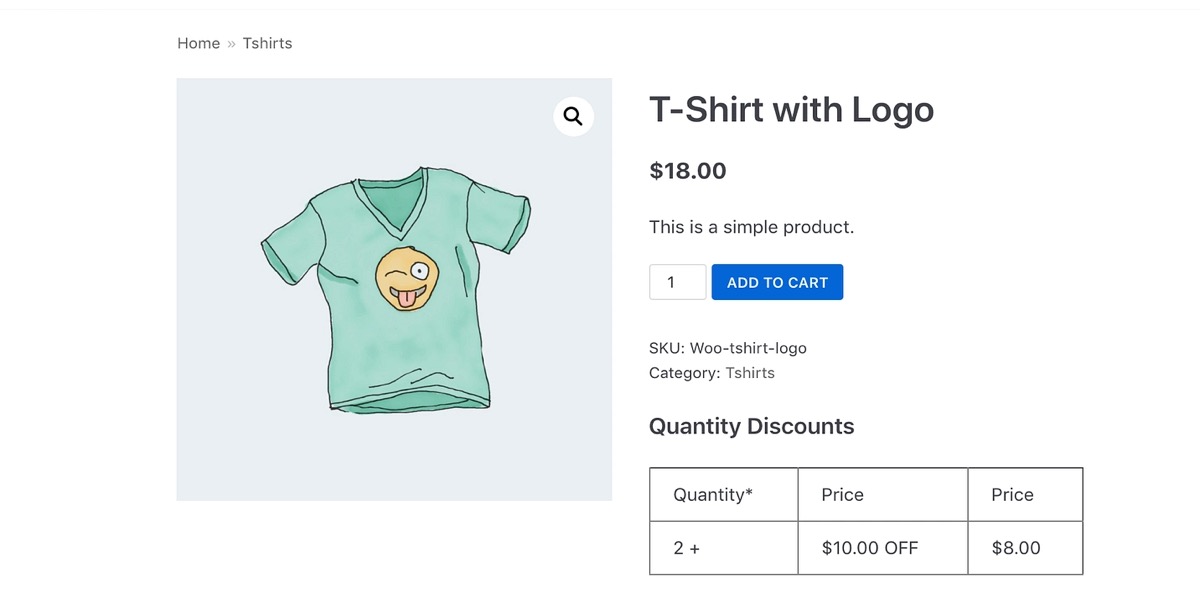
Task: Click the Quantity Discounts heading
Action: click(751, 427)
